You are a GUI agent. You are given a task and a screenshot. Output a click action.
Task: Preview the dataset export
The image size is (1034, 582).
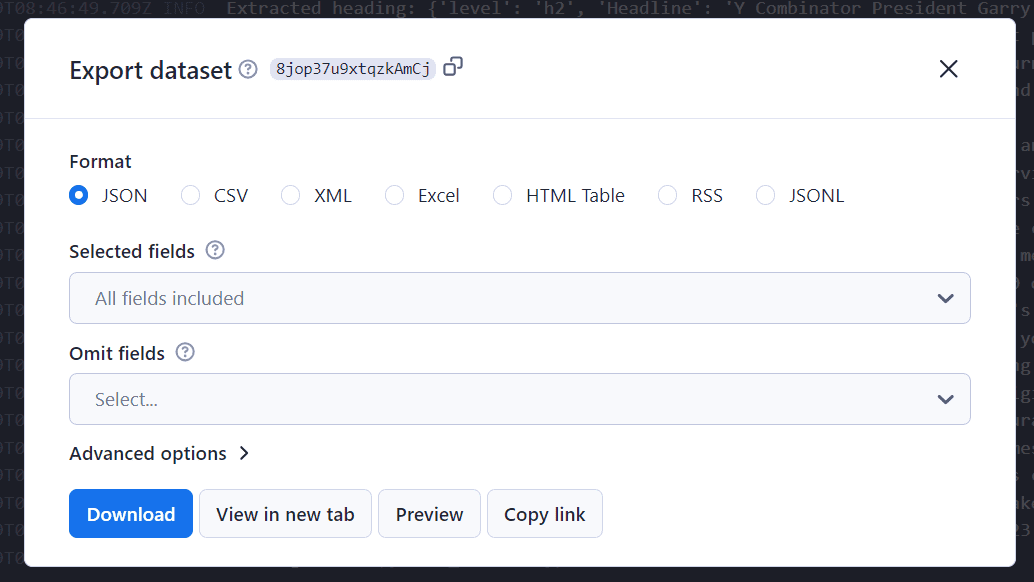[x=429, y=513]
